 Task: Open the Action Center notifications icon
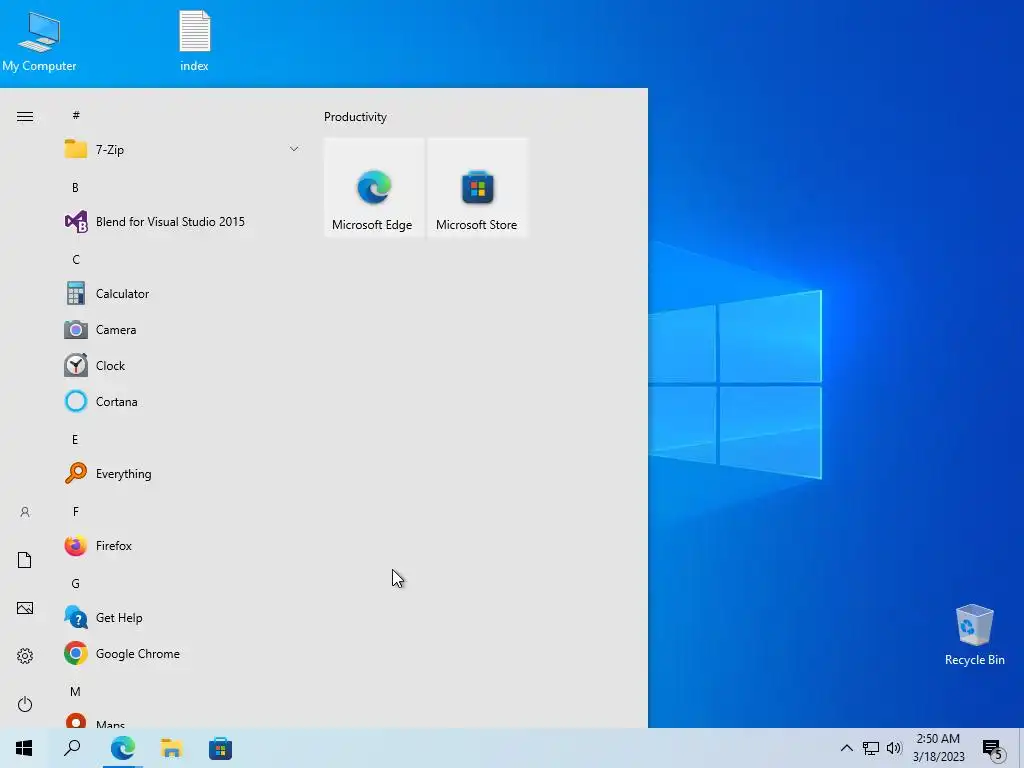pyautogui.click(x=992, y=749)
